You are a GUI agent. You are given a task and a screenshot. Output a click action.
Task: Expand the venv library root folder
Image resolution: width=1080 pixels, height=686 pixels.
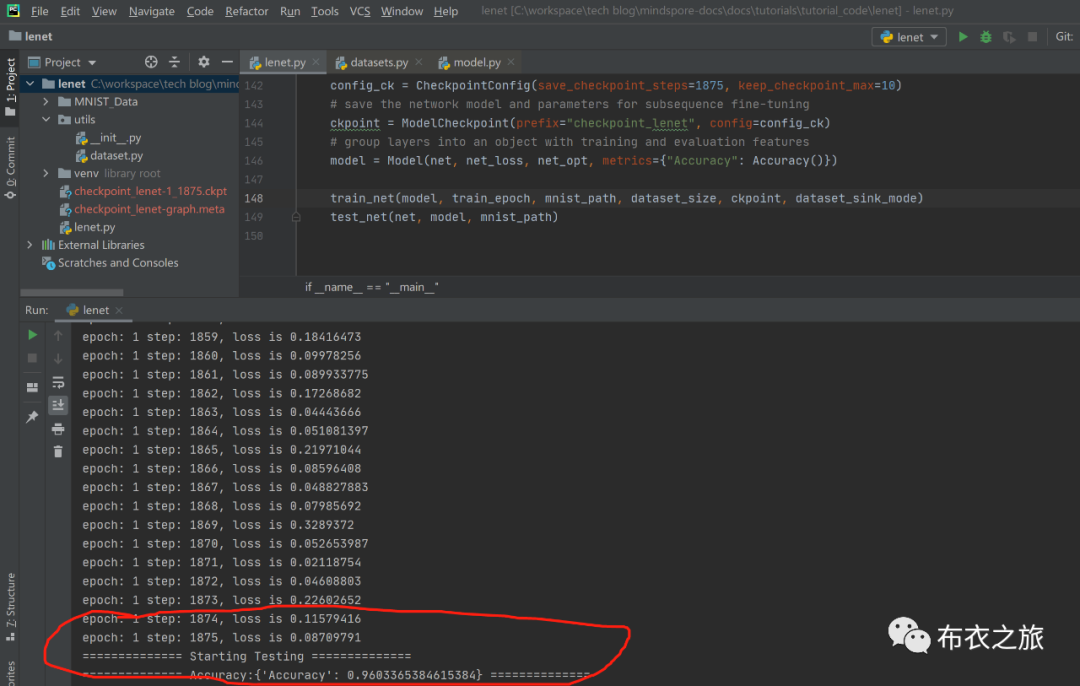click(46, 173)
